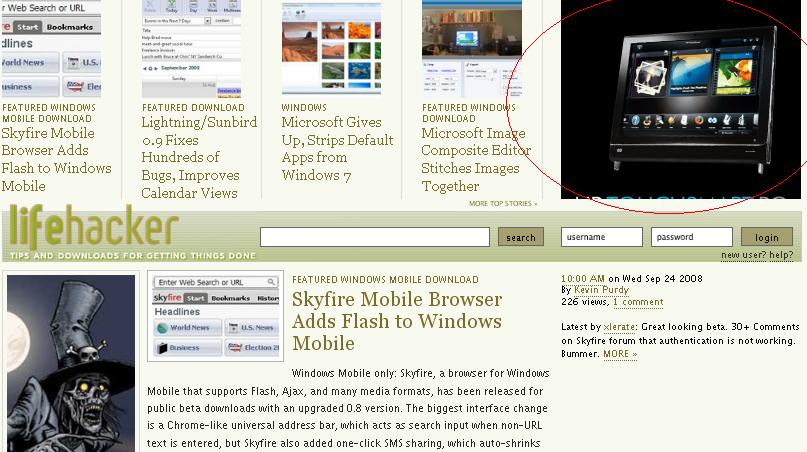Click the Windows photo gallery thumbnail
The height and width of the screenshot is (452, 807).
pos(331,48)
